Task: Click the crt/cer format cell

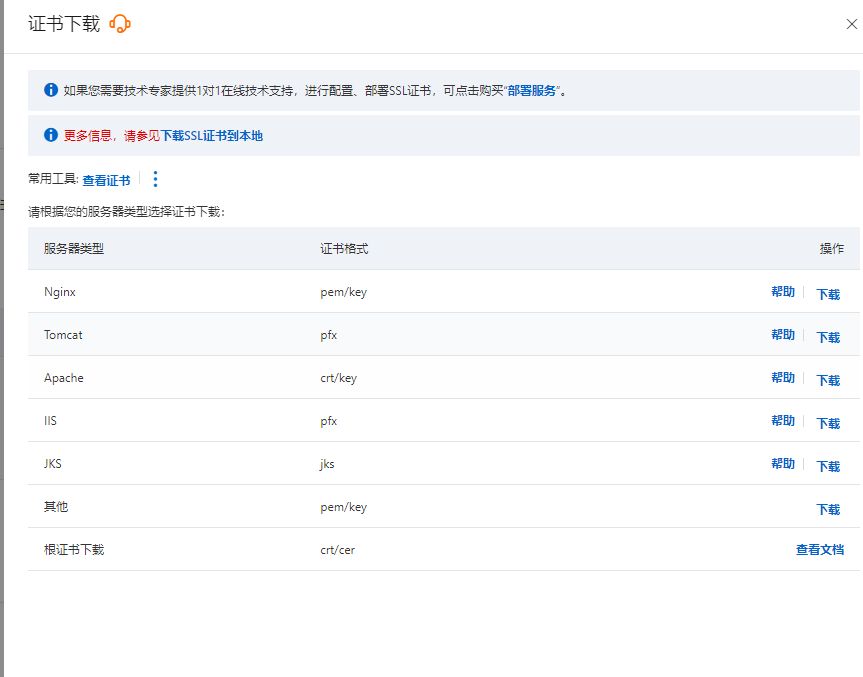Action: click(x=337, y=550)
